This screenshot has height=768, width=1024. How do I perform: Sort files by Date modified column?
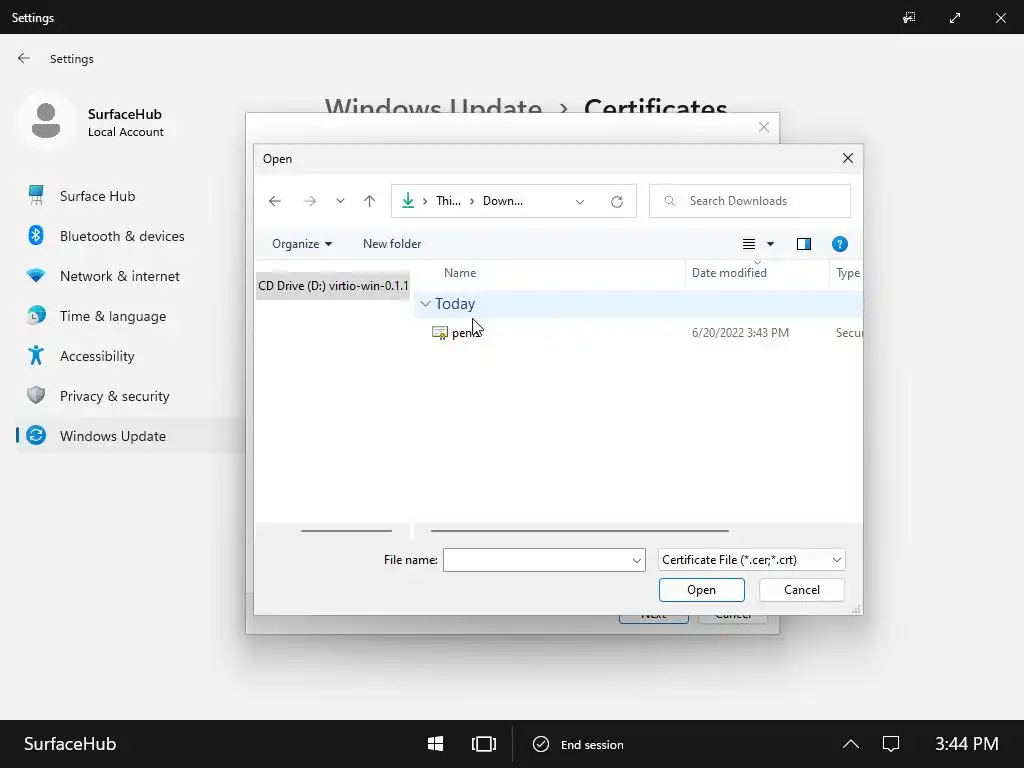point(729,273)
